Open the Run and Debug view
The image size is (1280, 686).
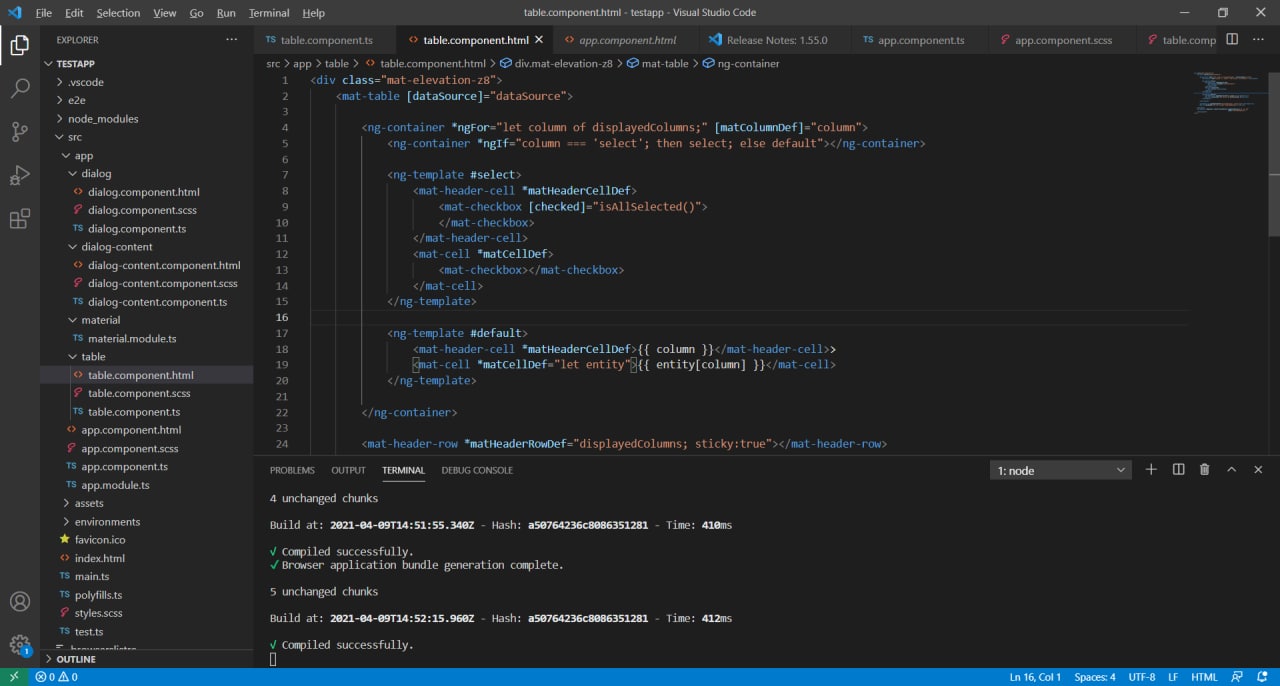pos(20,176)
